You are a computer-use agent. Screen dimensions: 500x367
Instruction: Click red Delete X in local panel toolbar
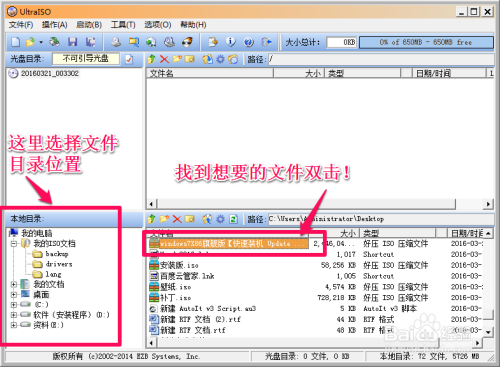coord(177,219)
